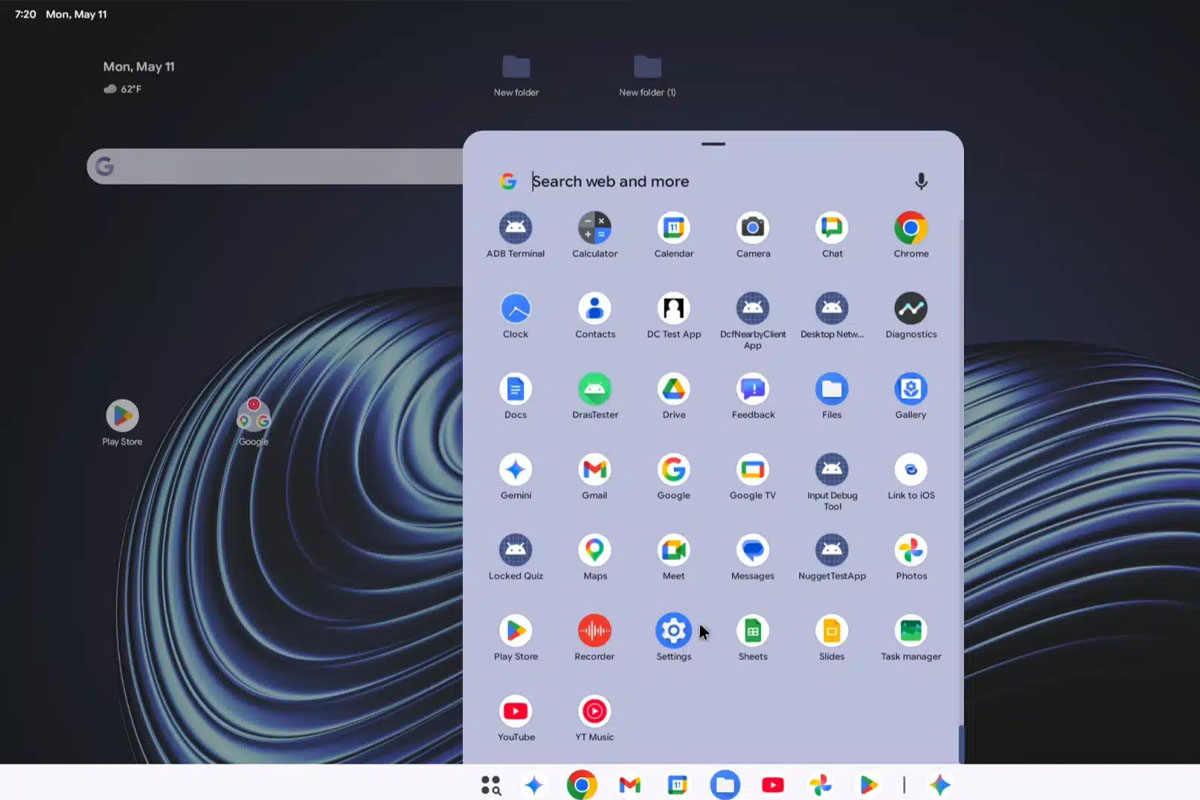The width and height of the screenshot is (1200, 800).
Task: Open the Locked Quiz app
Action: click(515, 550)
